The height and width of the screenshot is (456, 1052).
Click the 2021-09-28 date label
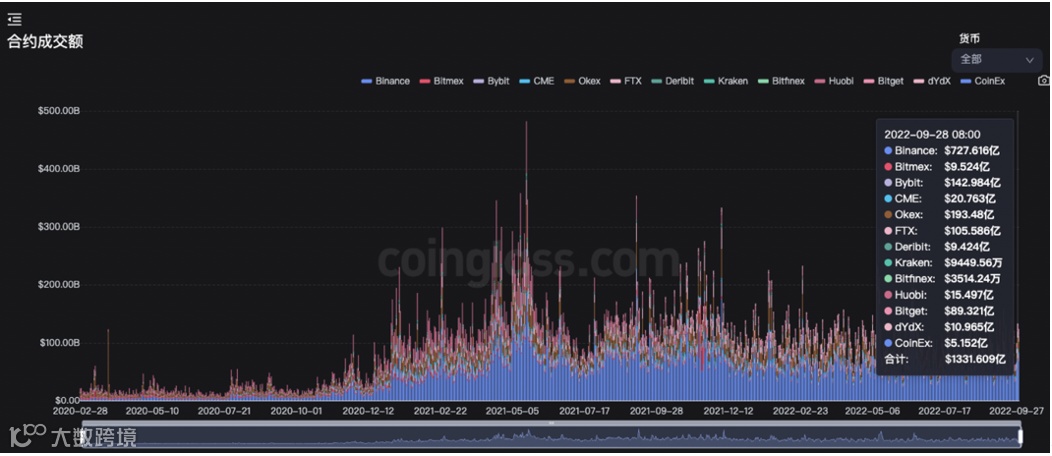click(657, 410)
